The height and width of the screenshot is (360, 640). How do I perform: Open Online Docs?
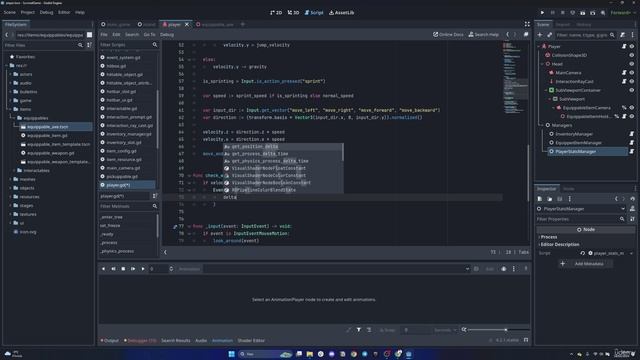[x=448, y=35]
